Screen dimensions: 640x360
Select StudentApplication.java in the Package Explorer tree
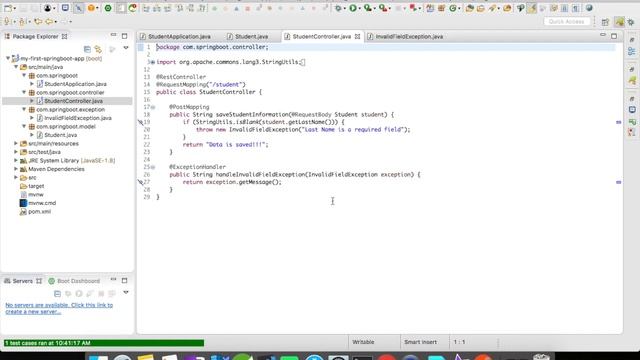click(75, 84)
